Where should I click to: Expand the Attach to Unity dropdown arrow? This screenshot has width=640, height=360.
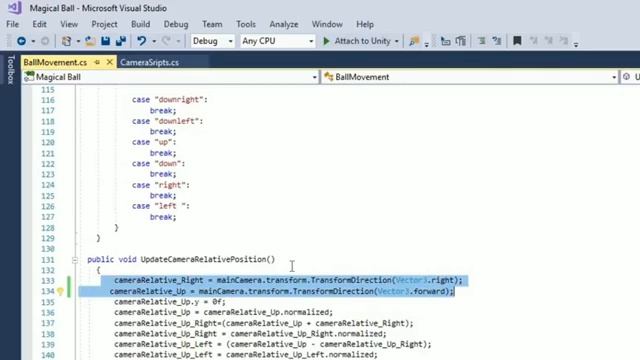[397, 41]
